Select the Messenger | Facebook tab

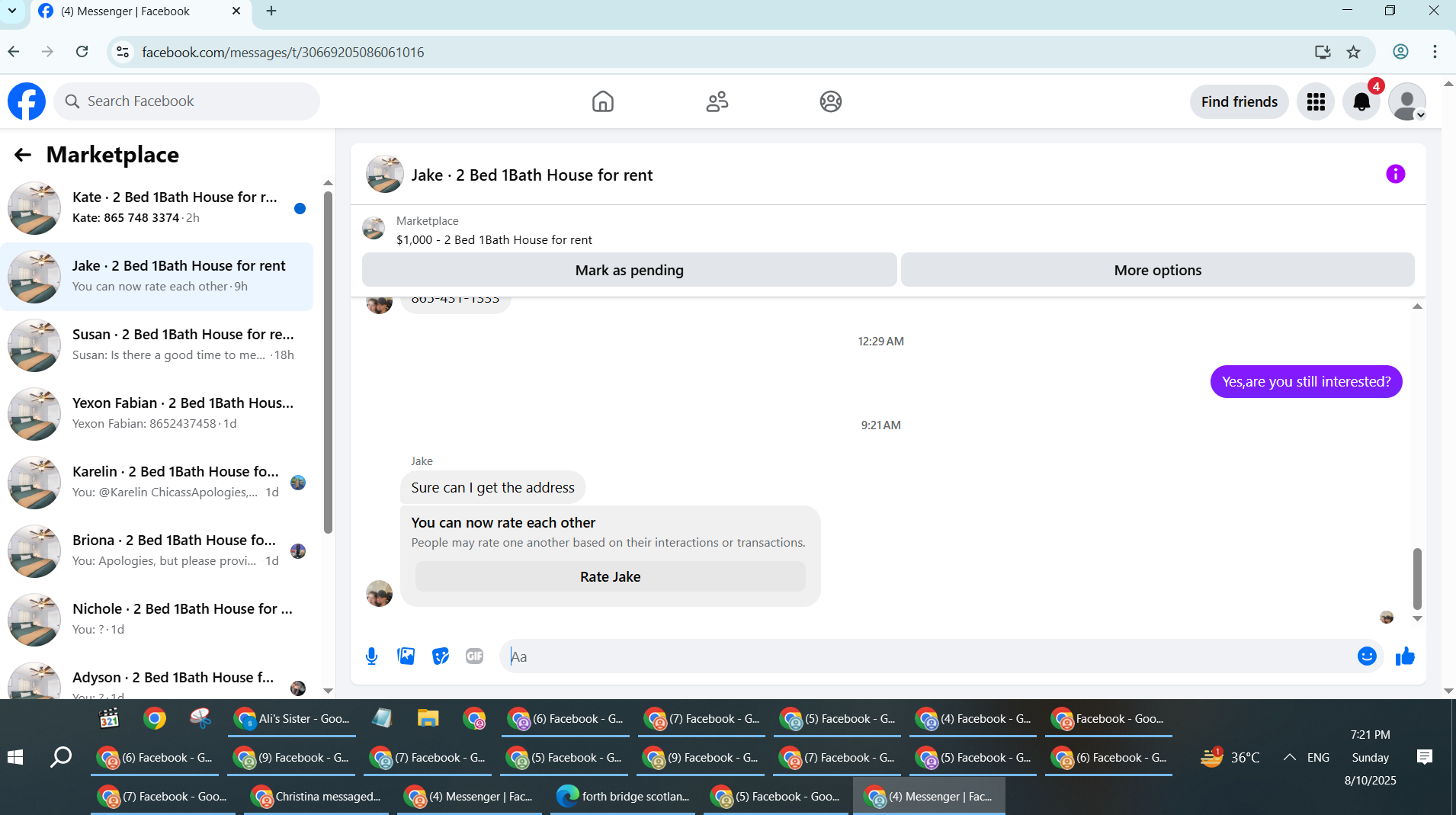(x=141, y=11)
